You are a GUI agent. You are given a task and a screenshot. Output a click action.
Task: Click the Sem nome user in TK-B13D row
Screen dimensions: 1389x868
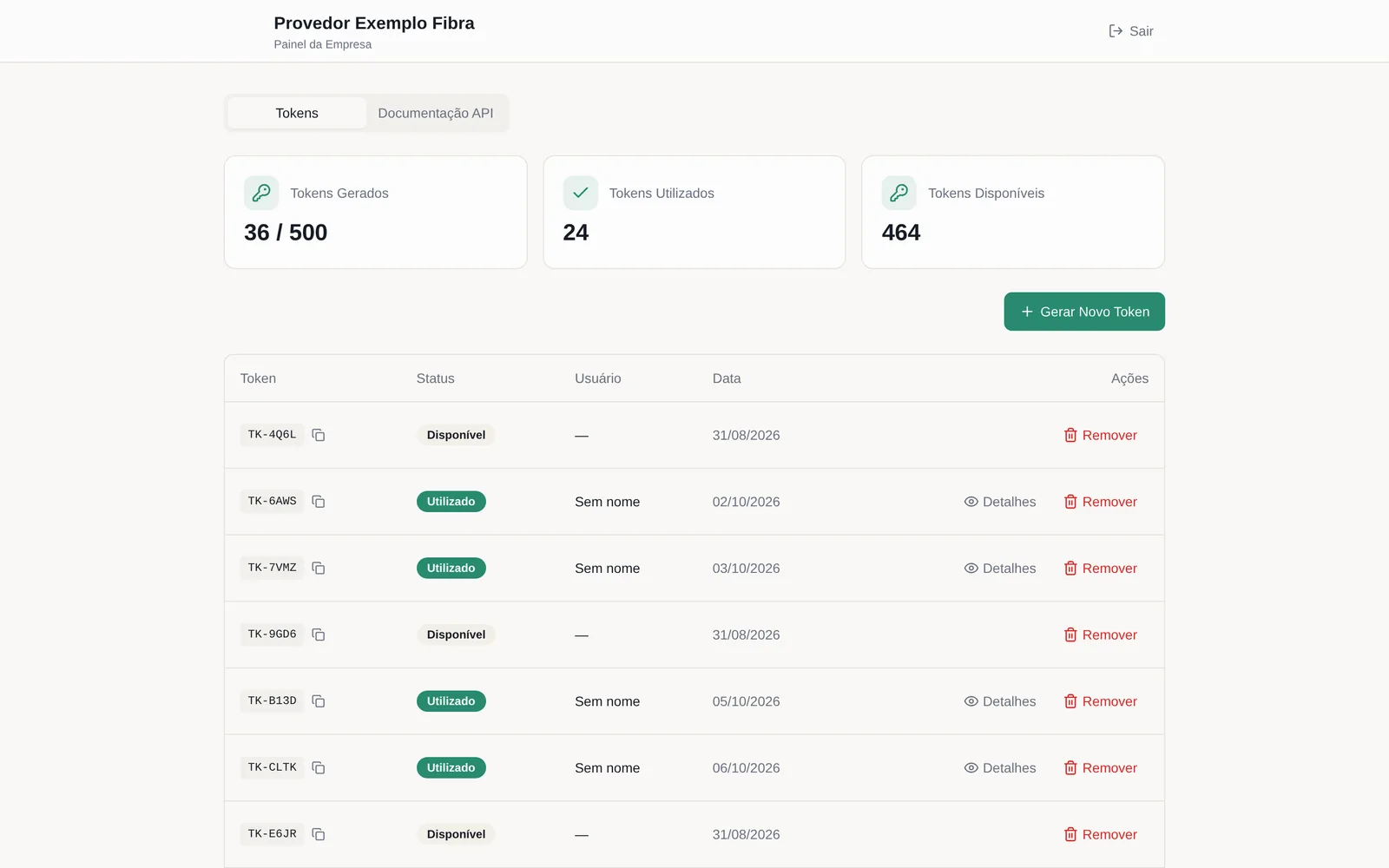tap(608, 701)
